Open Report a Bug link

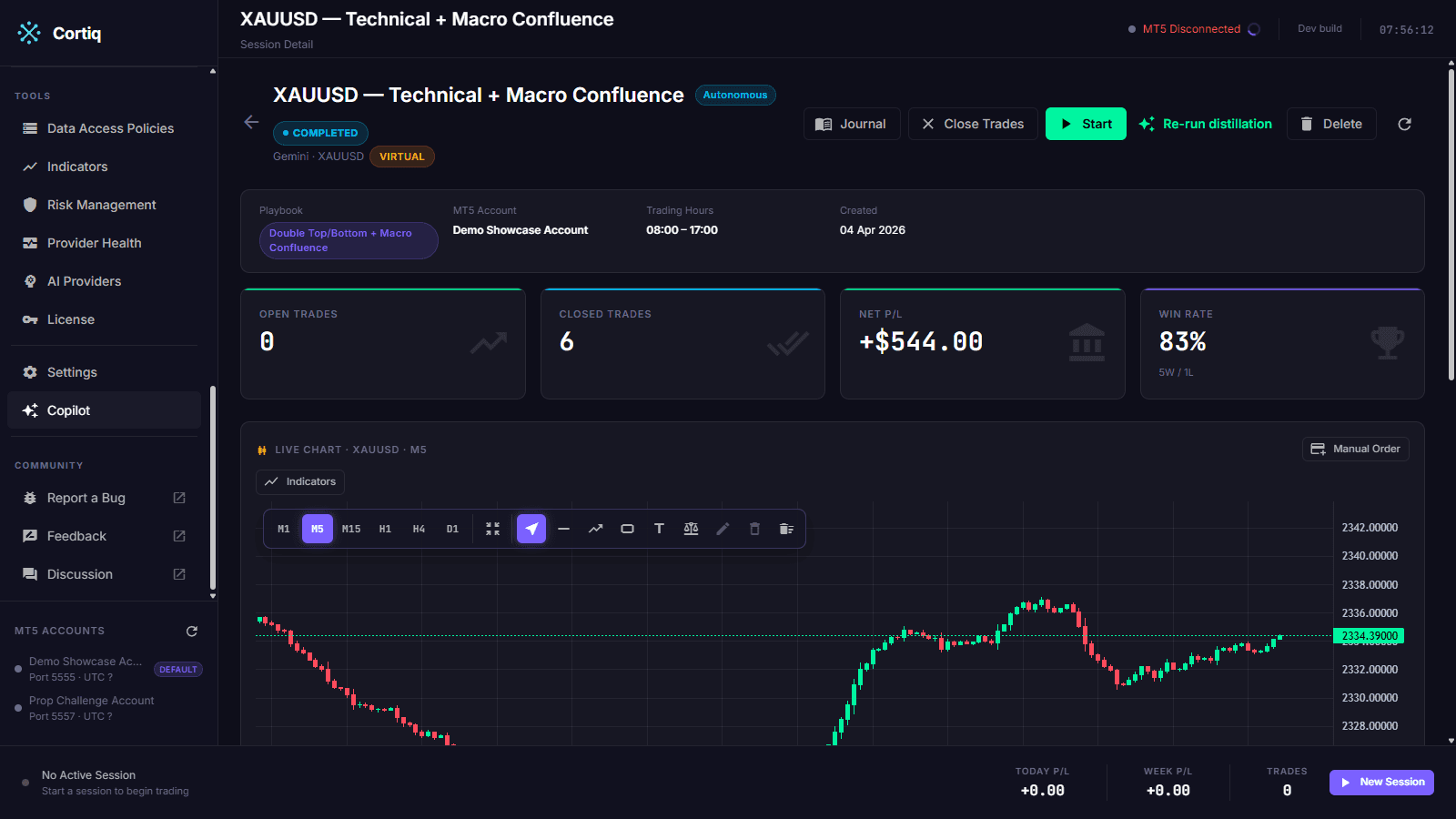coord(104,498)
